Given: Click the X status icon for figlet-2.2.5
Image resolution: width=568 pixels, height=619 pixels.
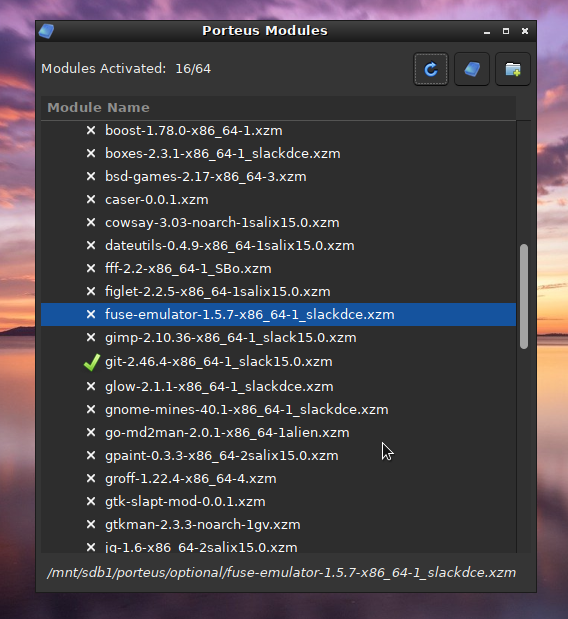Looking at the screenshot, I should 91,291.
